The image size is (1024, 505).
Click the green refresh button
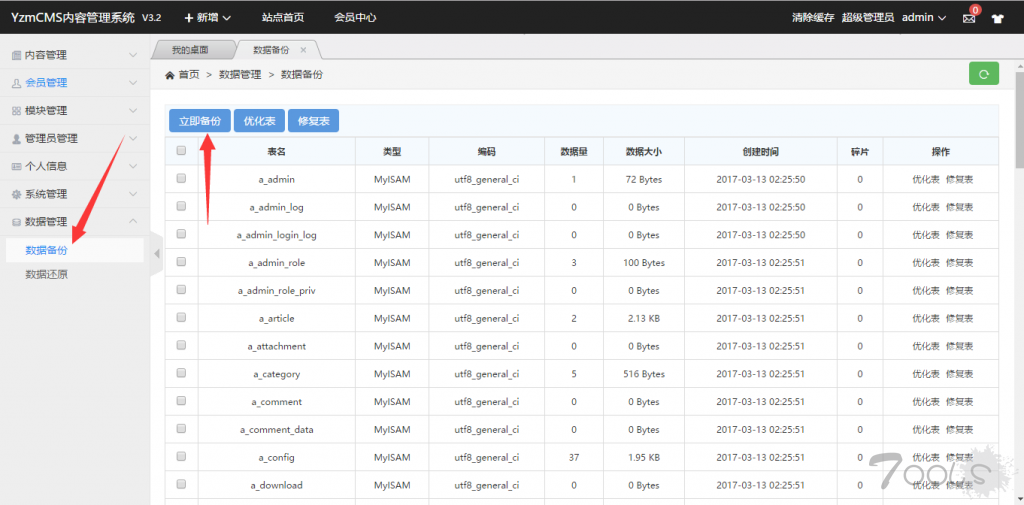click(x=984, y=74)
